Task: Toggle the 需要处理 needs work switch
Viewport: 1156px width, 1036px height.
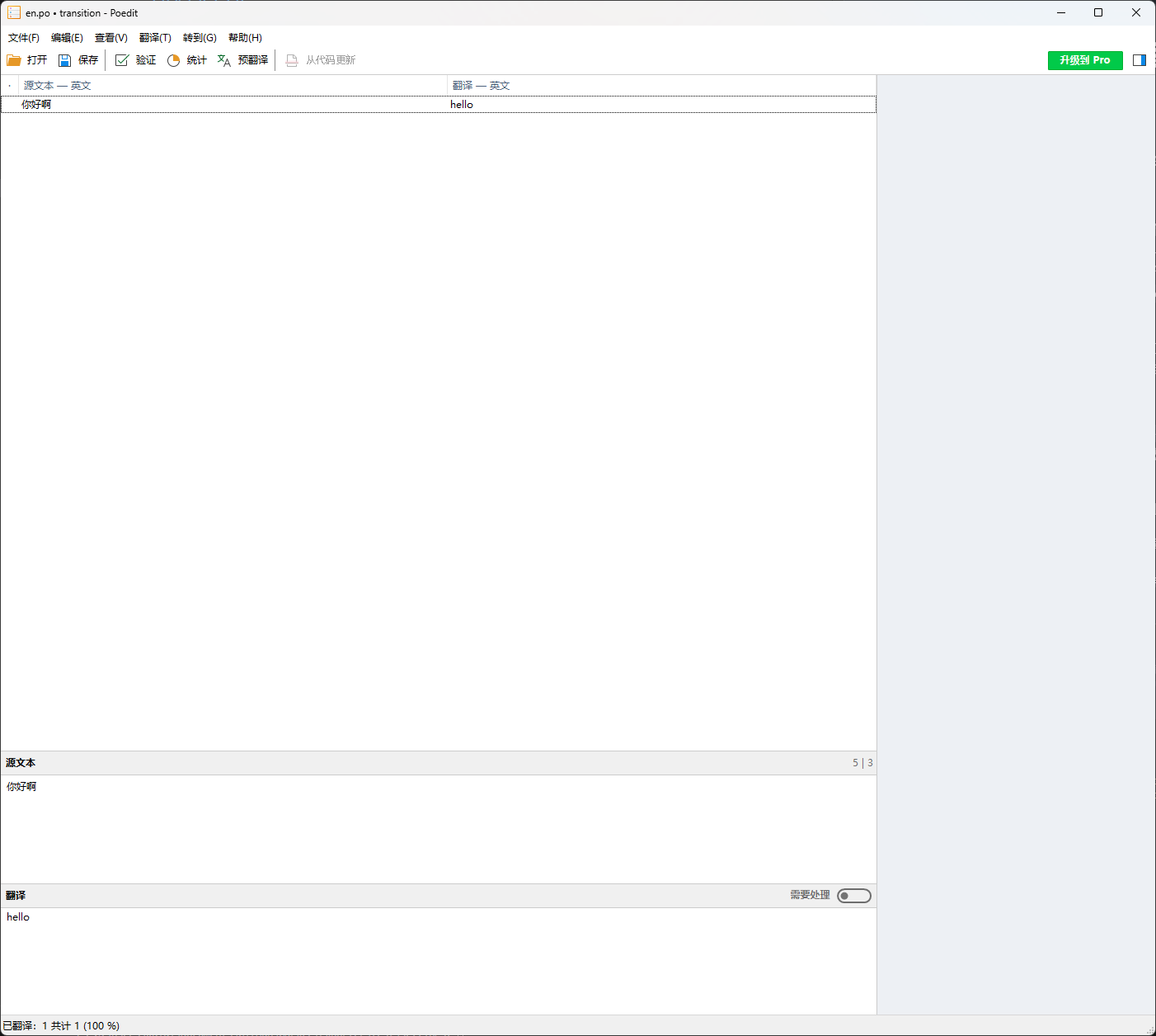Action: [854, 896]
